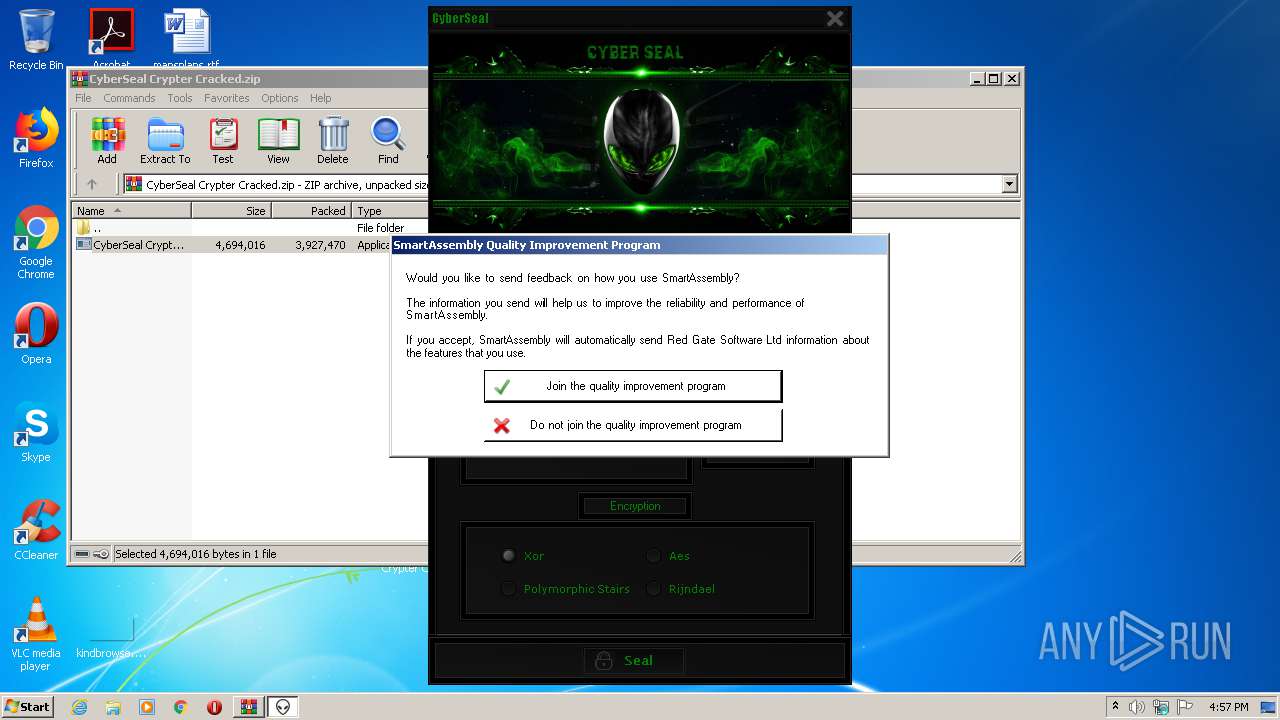Click the clock showing 4:57 PM
This screenshot has height=720, width=1280.
(x=1229, y=707)
